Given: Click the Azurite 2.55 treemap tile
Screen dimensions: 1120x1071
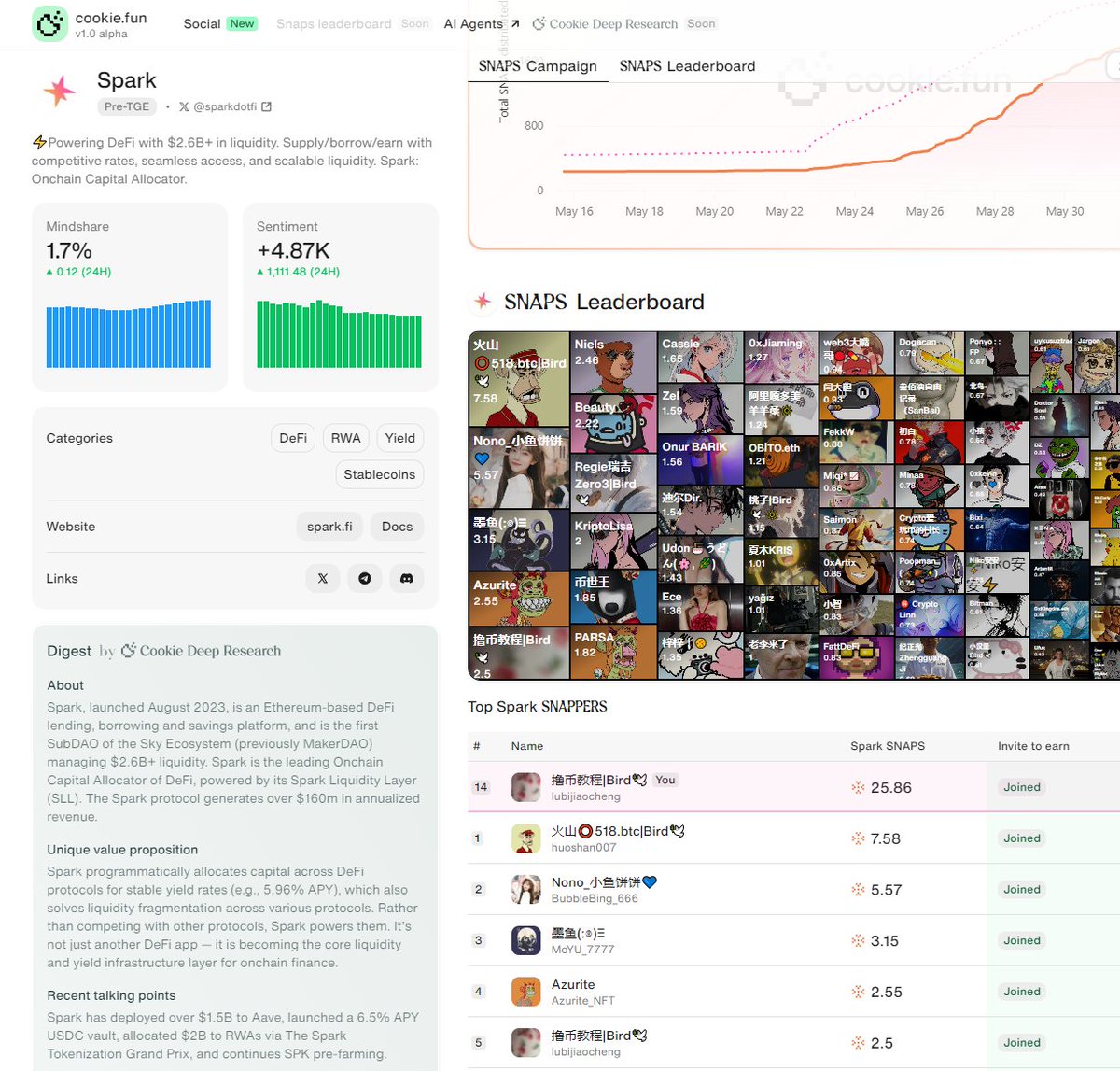Looking at the screenshot, I should (519, 599).
